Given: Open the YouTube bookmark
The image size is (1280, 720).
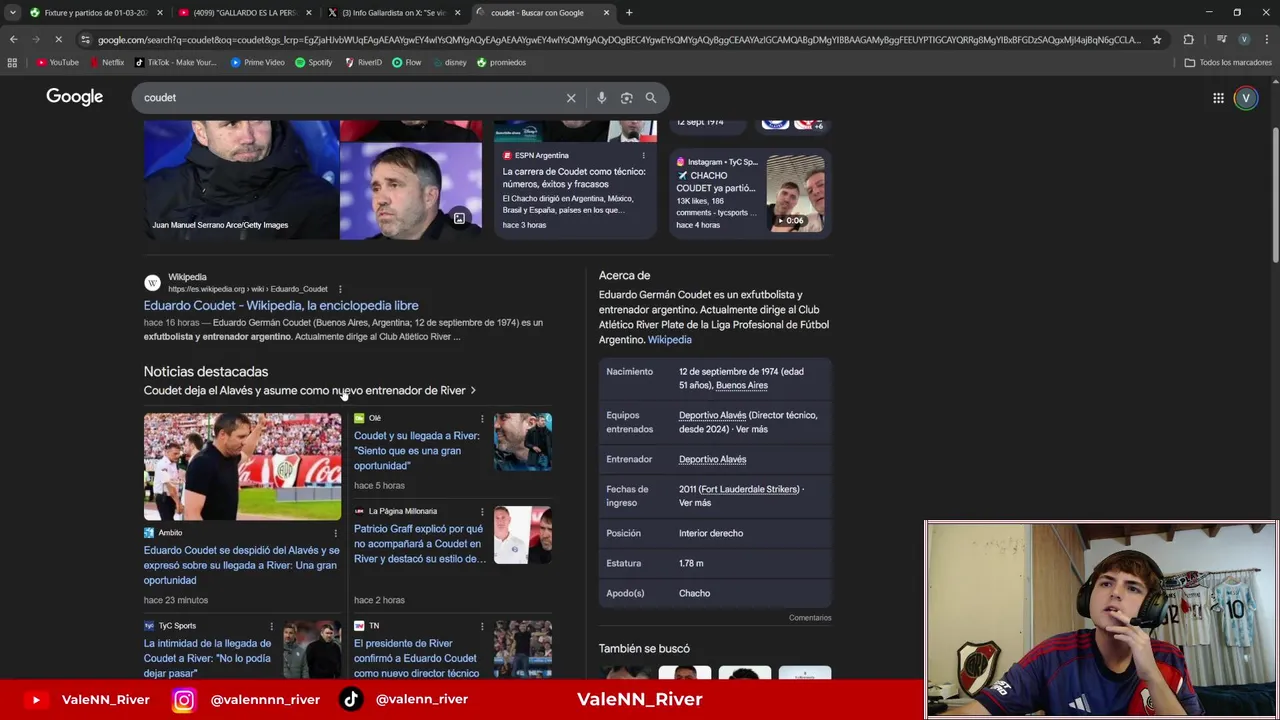Looking at the screenshot, I should point(57,62).
